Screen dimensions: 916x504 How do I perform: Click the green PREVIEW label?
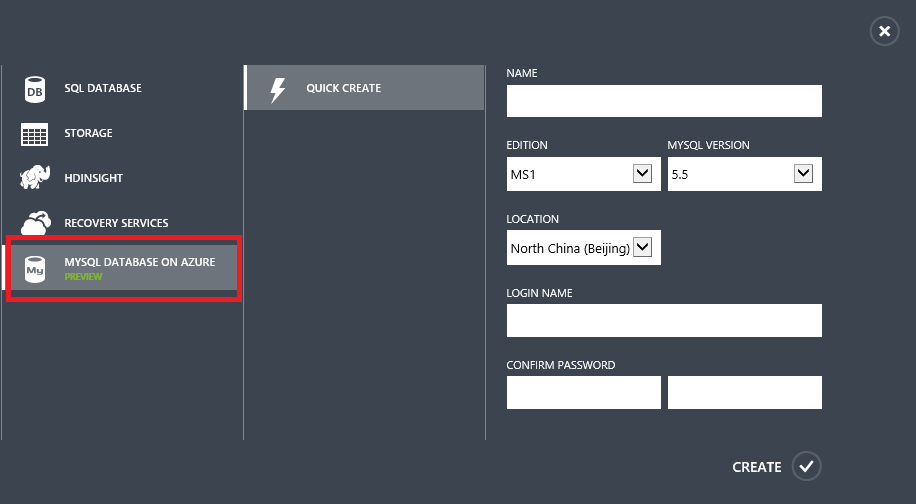pos(84,277)
